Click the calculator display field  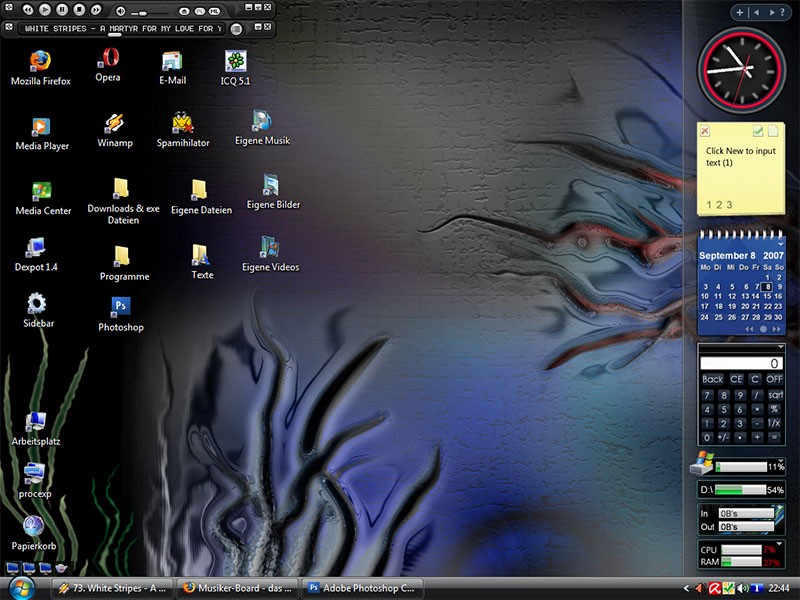741,363
